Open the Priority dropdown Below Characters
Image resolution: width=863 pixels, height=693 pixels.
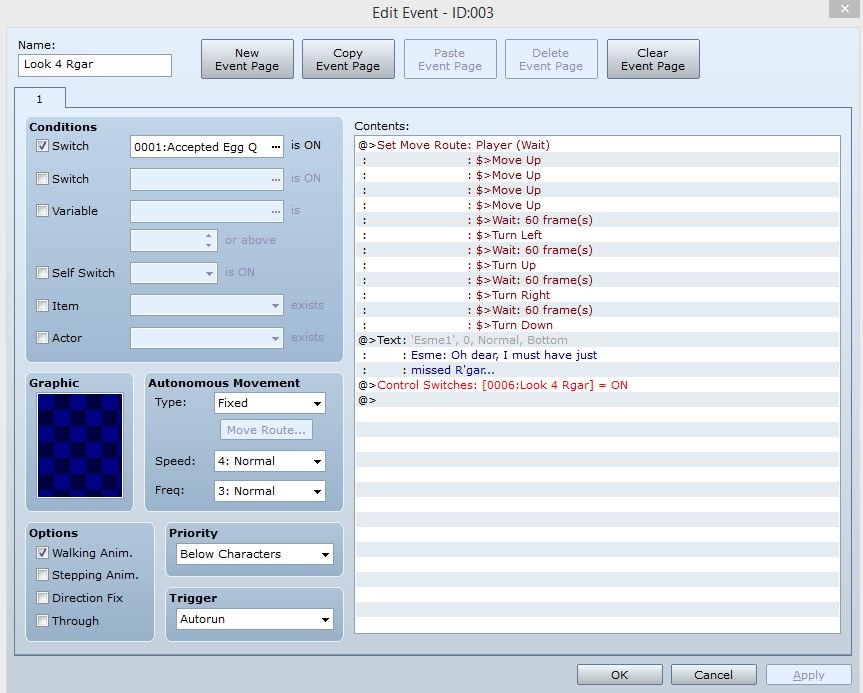pyautogui.click(x=255, y=554)
